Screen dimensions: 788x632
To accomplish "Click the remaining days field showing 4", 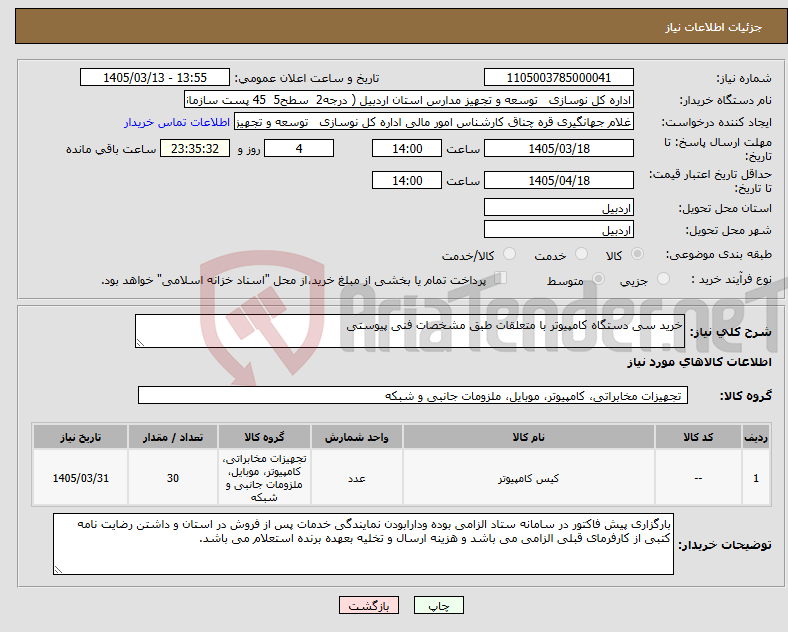I will coord(299,148).
